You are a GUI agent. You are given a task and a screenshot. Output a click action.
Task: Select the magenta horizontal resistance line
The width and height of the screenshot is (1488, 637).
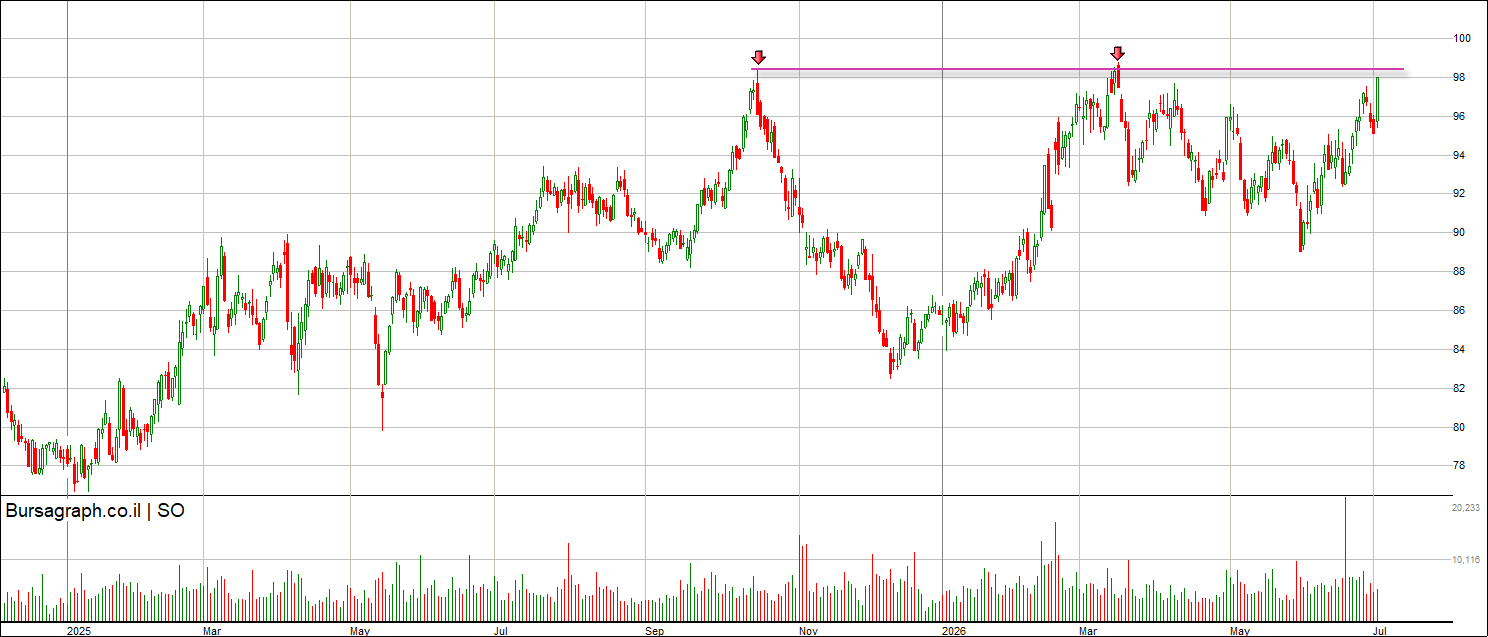point(1078,69)
